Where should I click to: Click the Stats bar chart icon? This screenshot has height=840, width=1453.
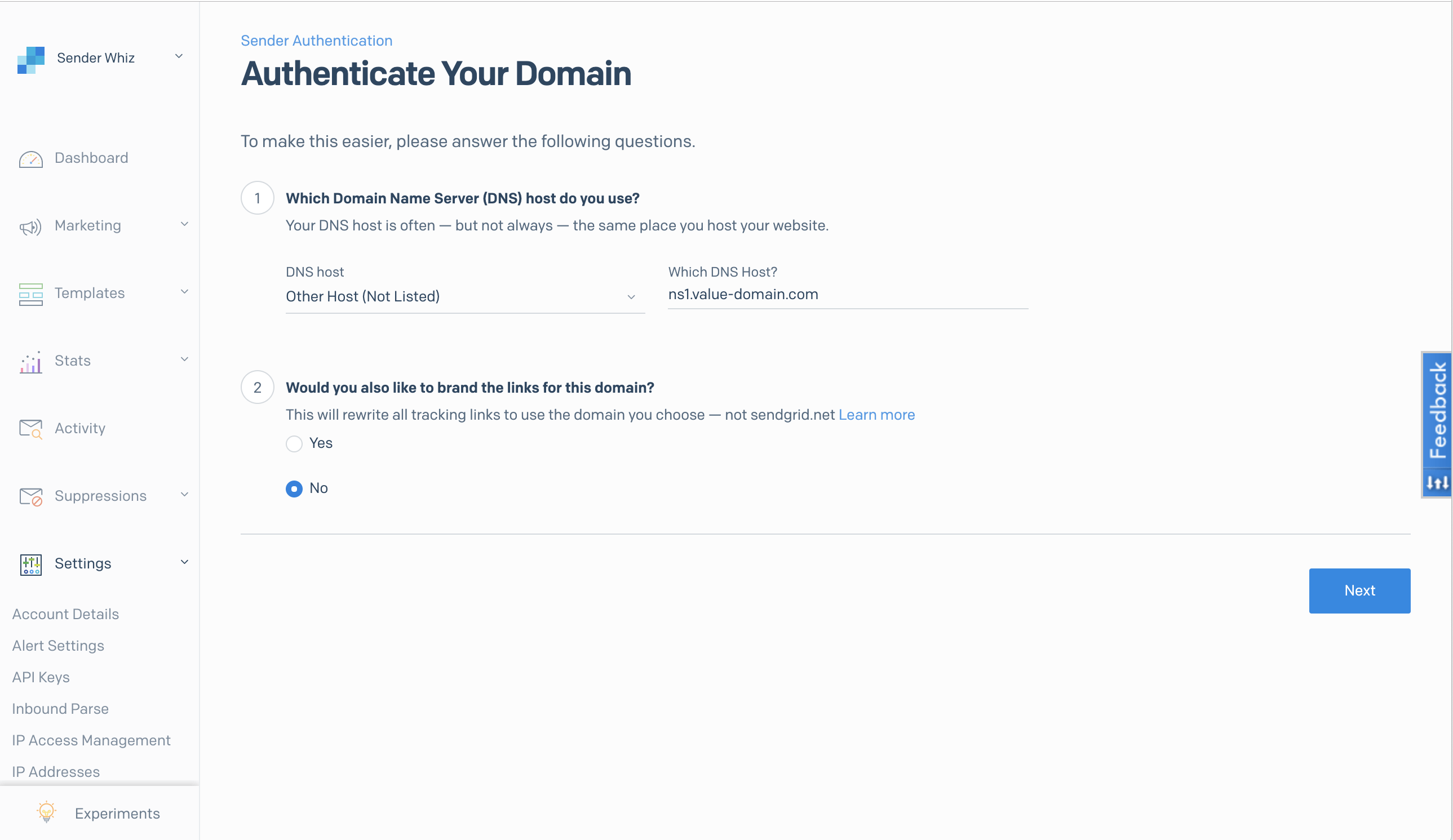[30, 362]
